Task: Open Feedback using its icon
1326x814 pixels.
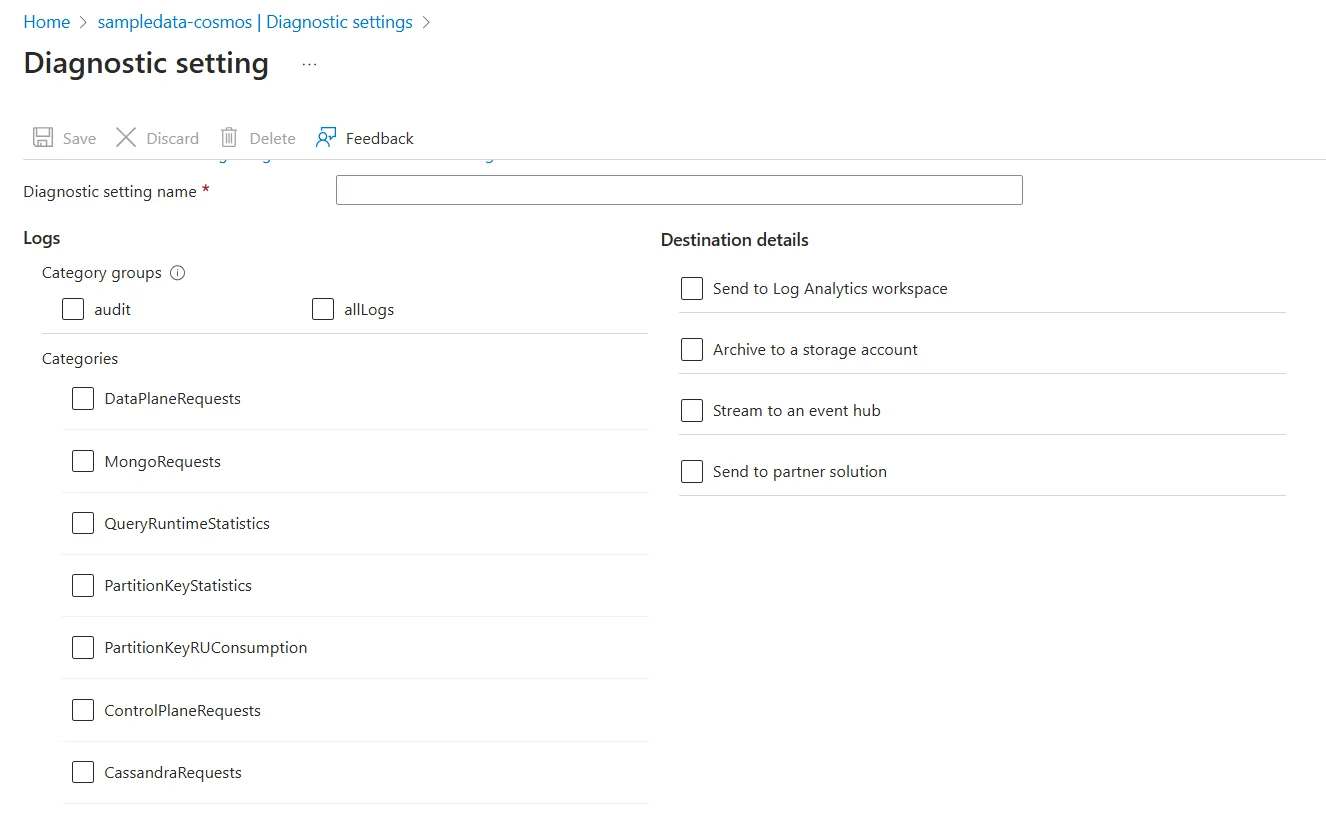Action: pyautogui.click(x=327, y=136)
